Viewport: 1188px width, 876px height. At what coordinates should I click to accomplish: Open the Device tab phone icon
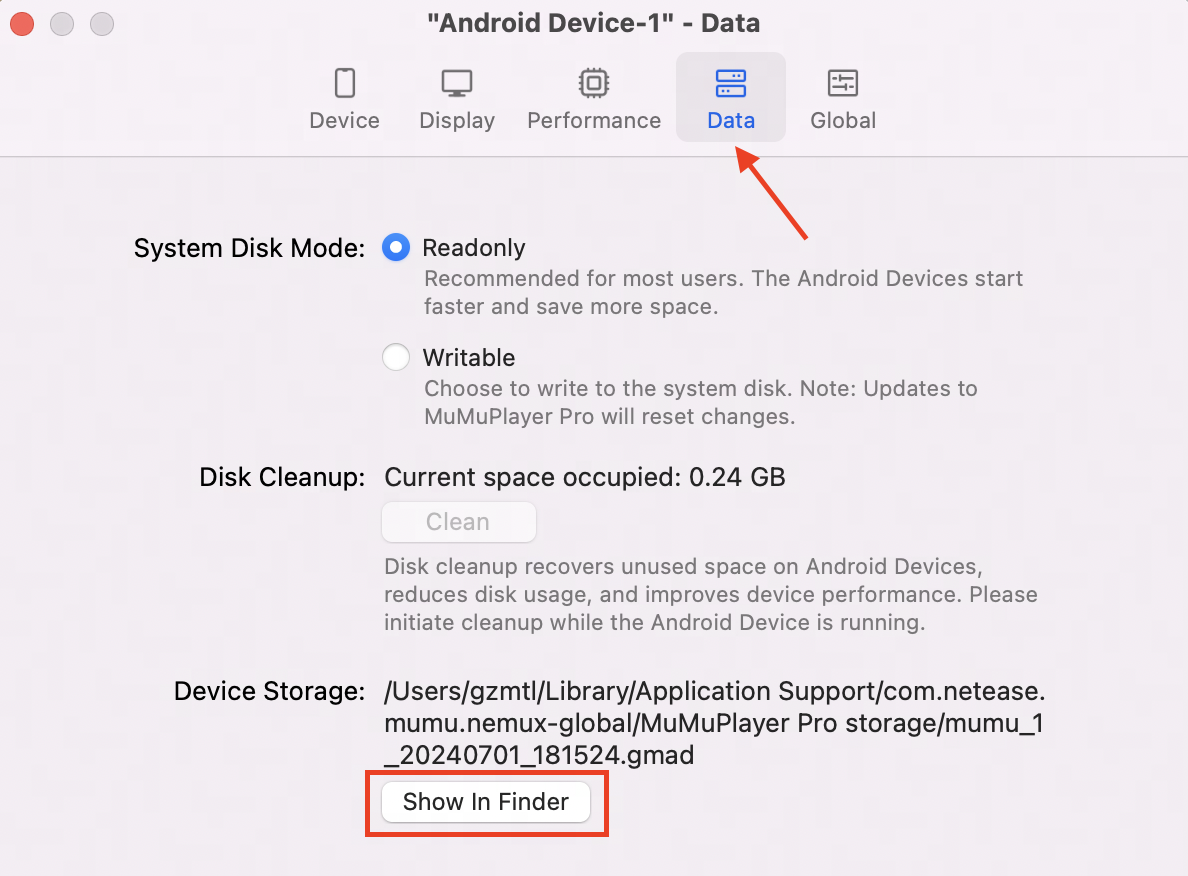coord(345,83)
